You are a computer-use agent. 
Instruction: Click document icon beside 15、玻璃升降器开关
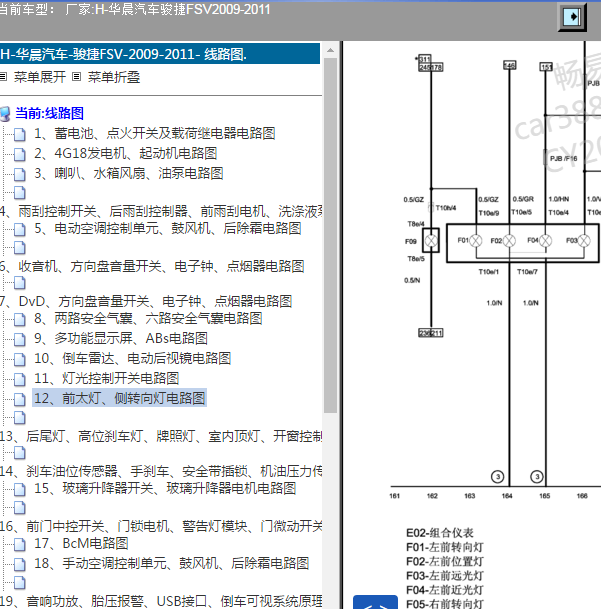(20, 489)
